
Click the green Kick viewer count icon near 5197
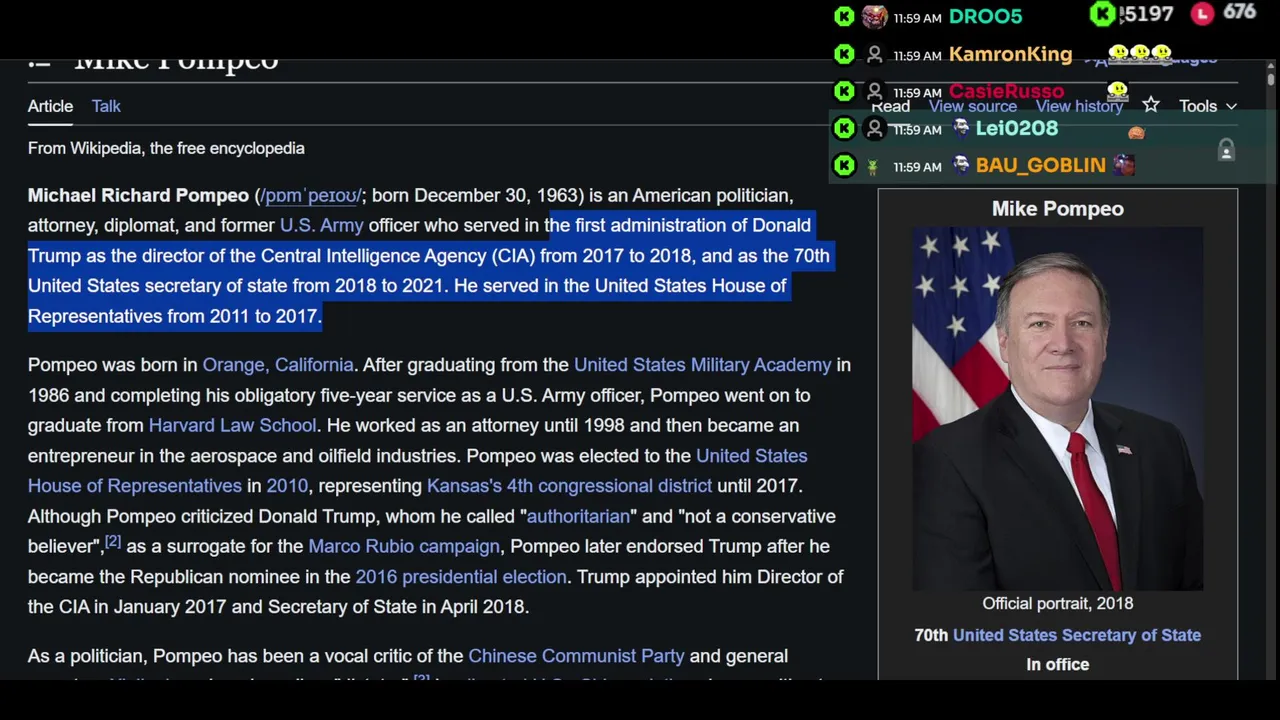(x=1103, y=14)
